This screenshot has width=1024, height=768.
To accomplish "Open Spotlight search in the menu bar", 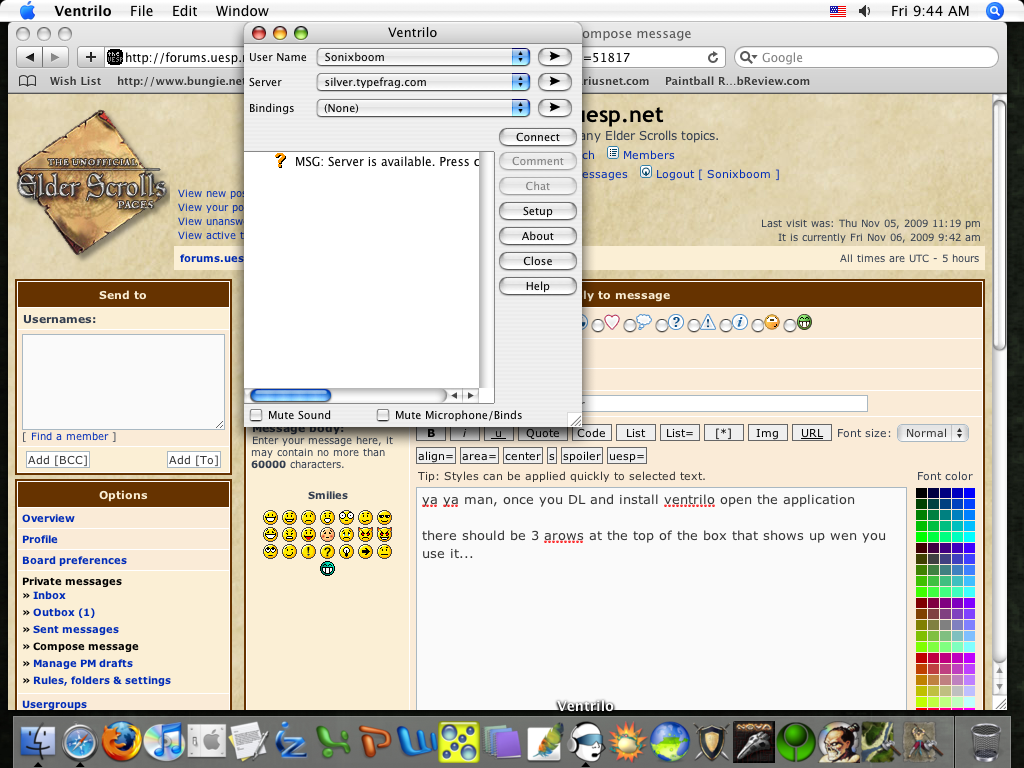I will (995, 11).
